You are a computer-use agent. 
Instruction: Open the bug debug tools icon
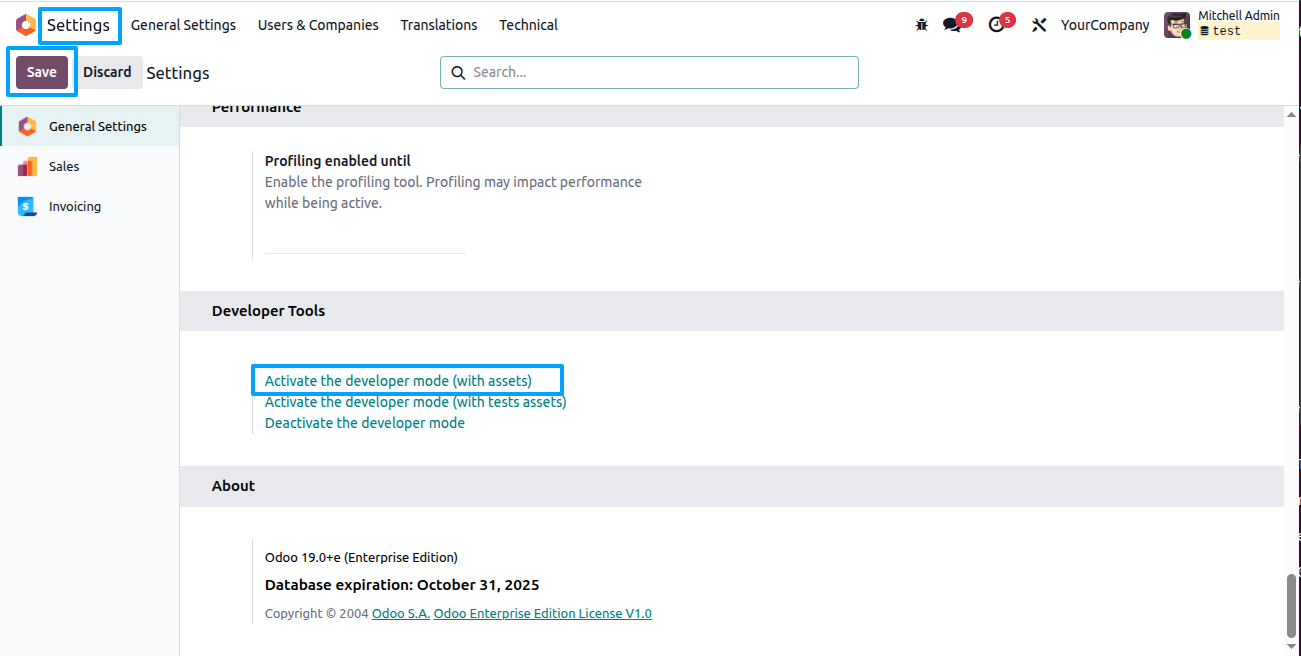tap(922, 25)
